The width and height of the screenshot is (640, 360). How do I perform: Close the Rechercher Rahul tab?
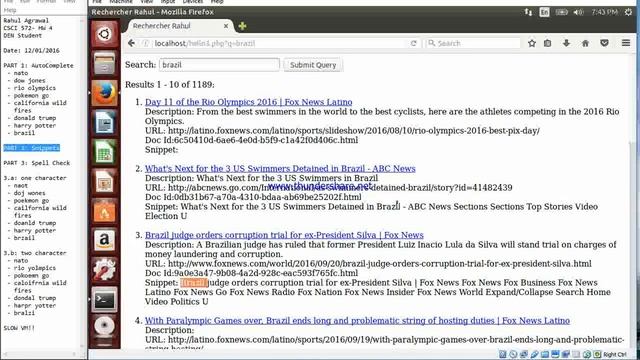226,26
